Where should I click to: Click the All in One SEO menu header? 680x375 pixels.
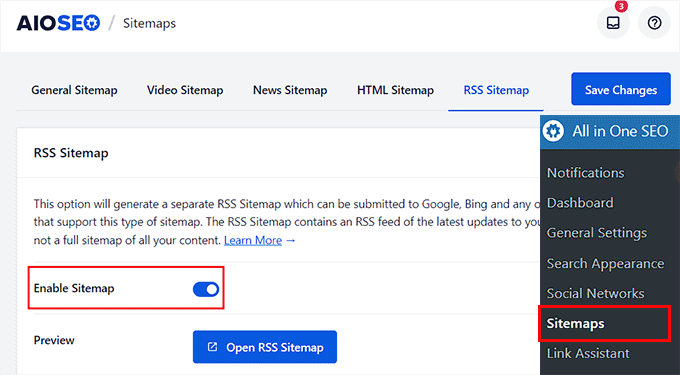610,132
